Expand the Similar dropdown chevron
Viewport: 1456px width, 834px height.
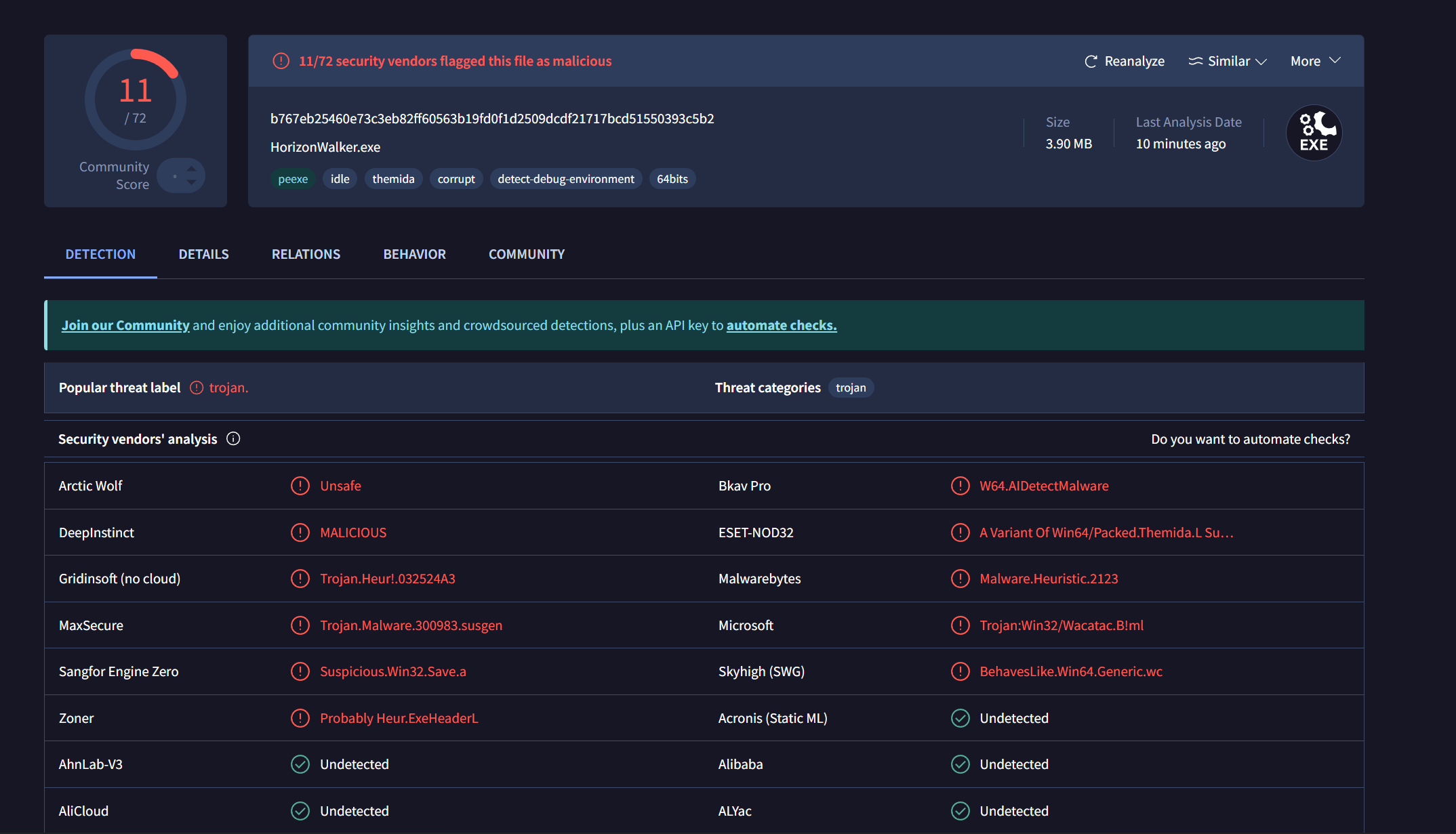coord(1261,62)
